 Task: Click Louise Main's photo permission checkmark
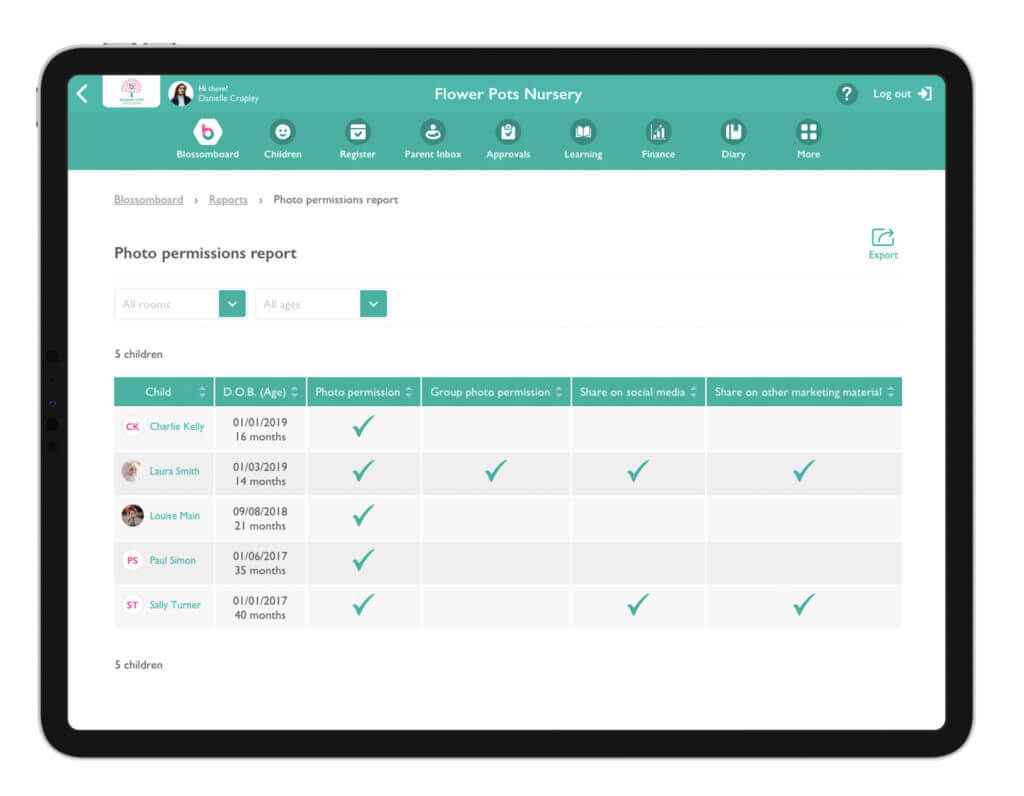tap(363, 515)
